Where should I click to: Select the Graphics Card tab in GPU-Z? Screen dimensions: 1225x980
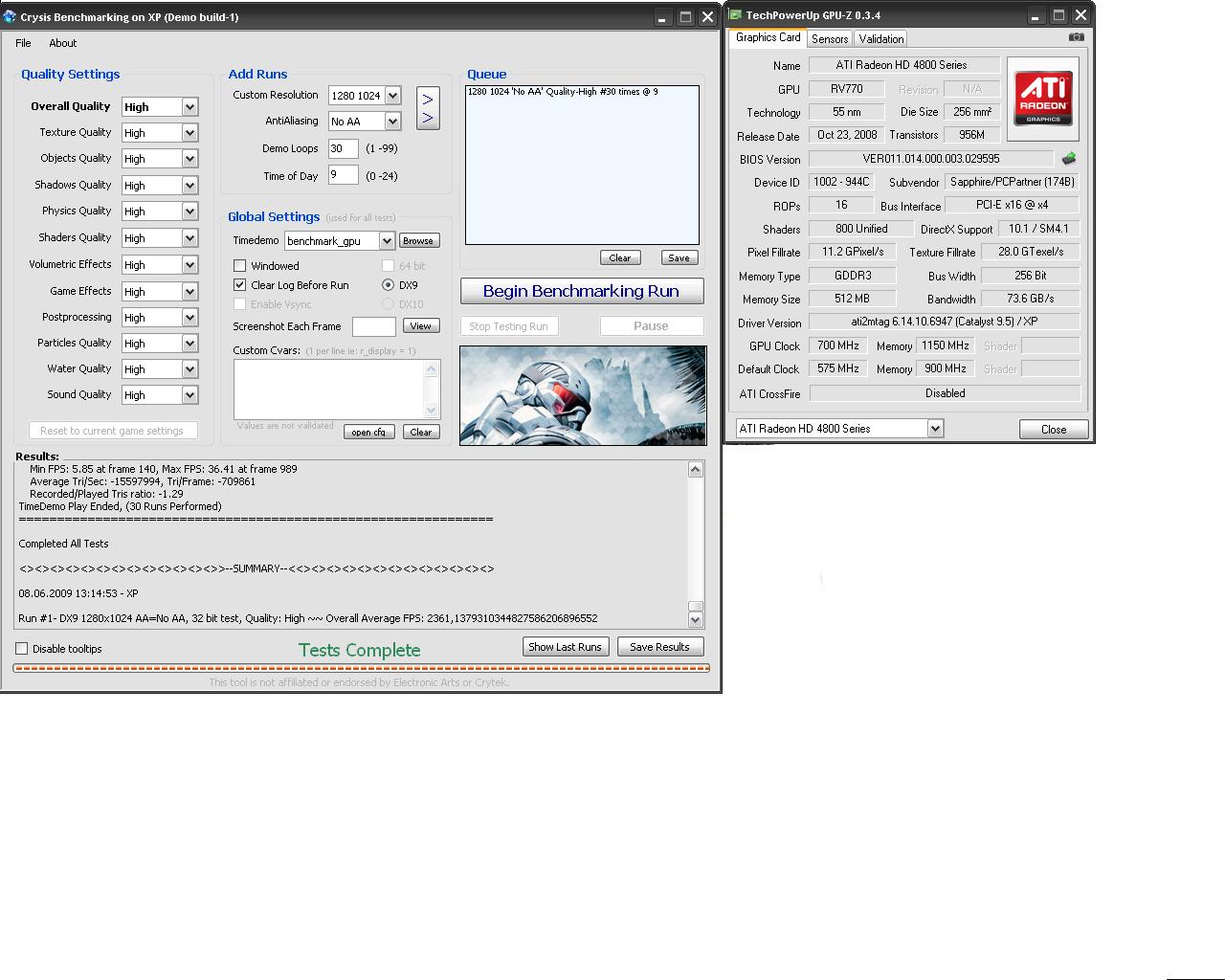[768, 37]
